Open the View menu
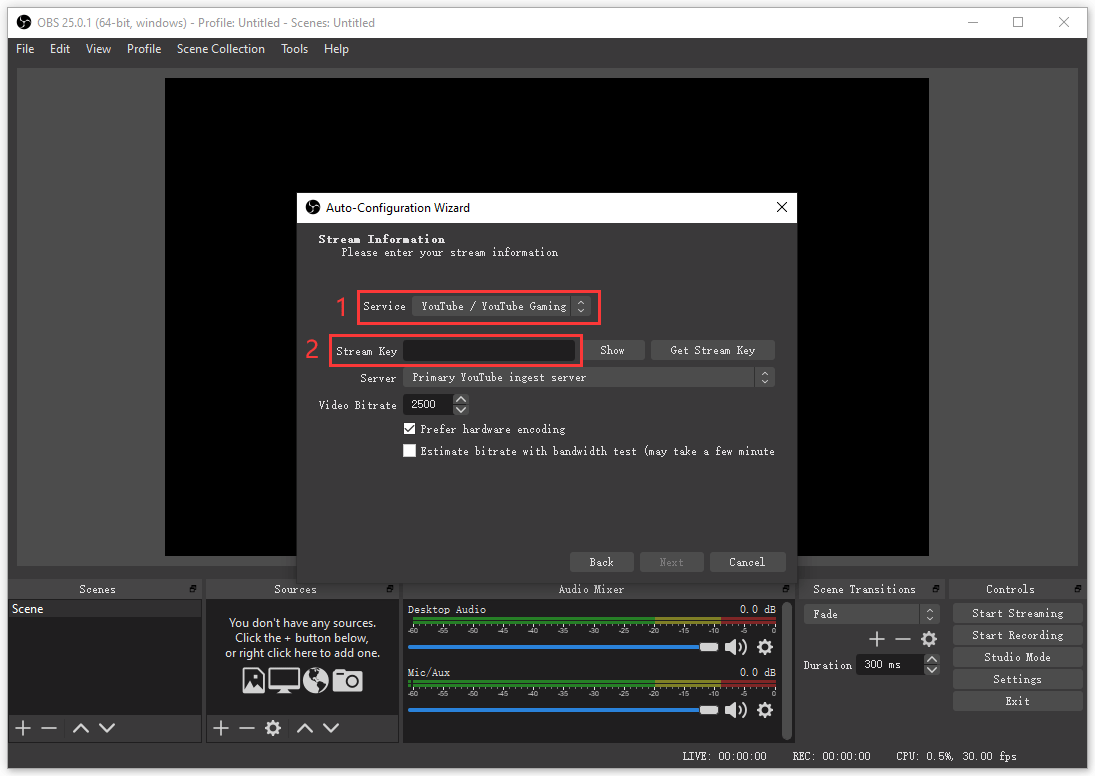This screenshot has width=1095, height=776. click(98, 49)
